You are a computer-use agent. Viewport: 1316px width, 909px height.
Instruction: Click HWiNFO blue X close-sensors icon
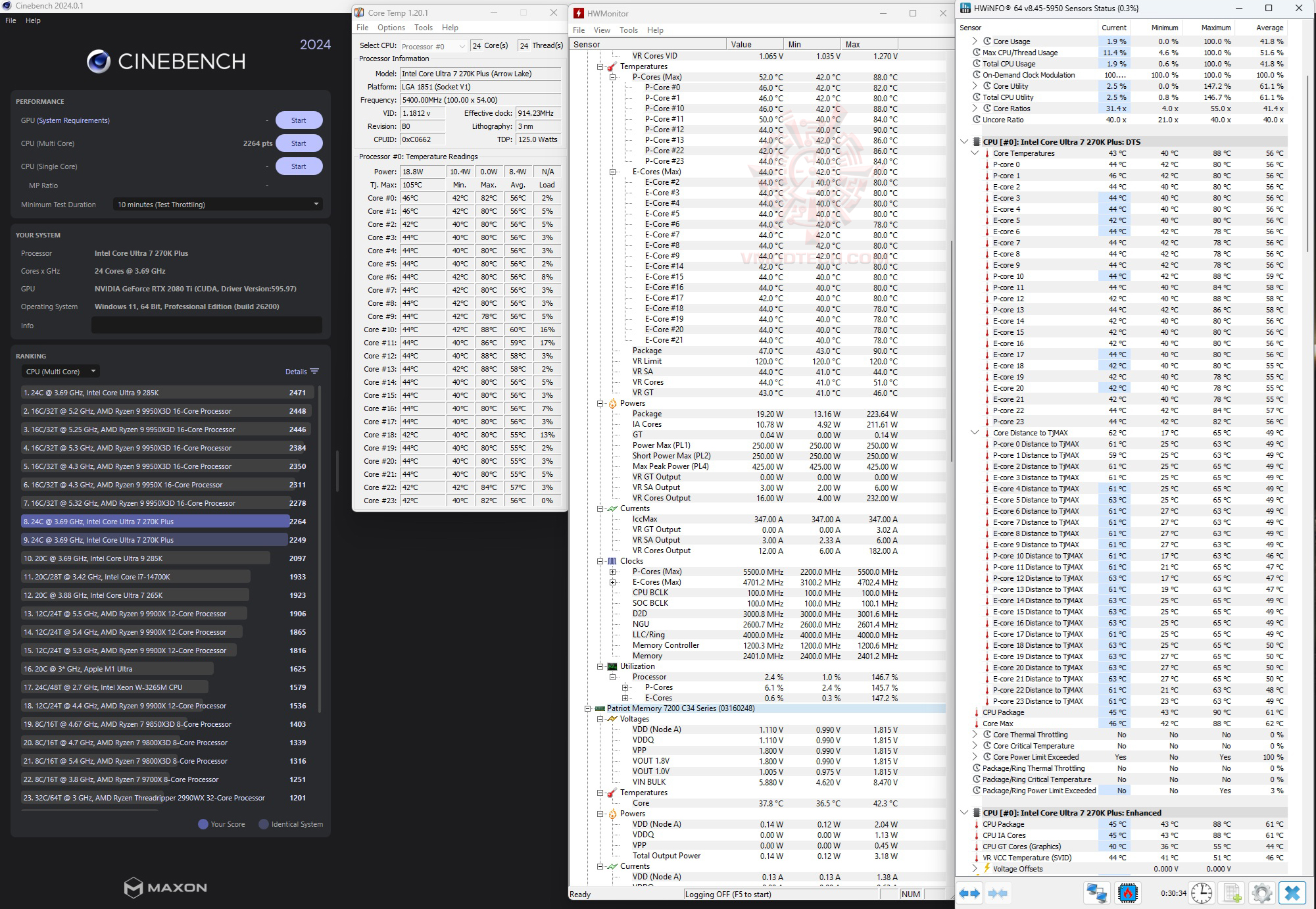point(1292,893)
